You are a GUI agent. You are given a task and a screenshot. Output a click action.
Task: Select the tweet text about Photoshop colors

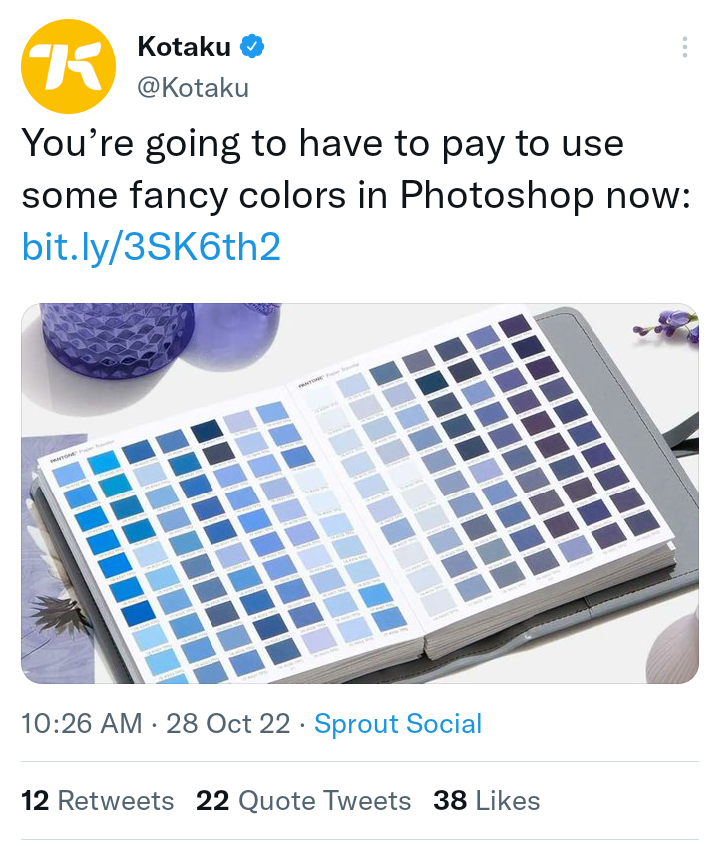pos(356,168)
